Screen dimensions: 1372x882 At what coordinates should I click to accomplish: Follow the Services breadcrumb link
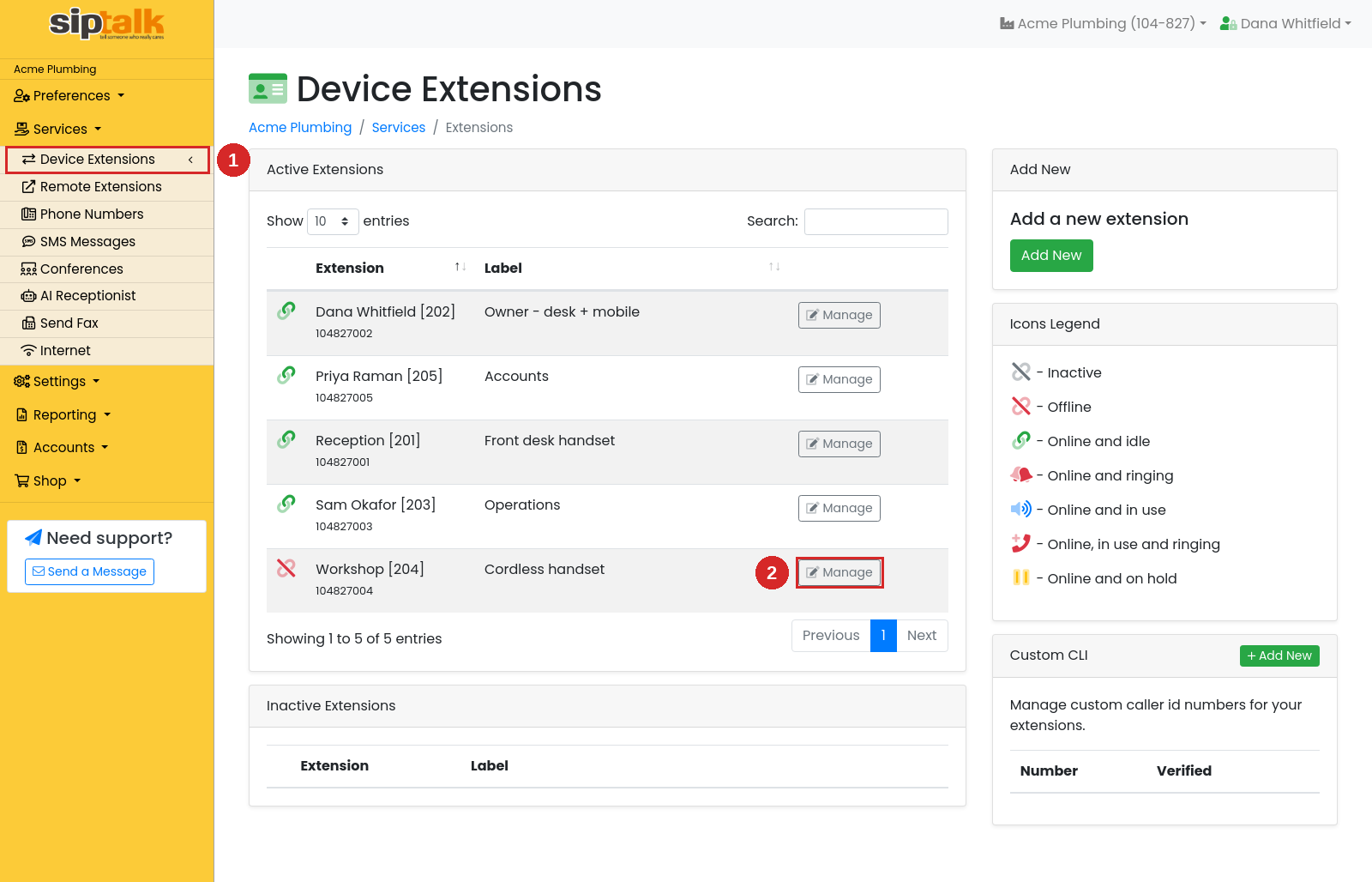[x=399, y=128]
